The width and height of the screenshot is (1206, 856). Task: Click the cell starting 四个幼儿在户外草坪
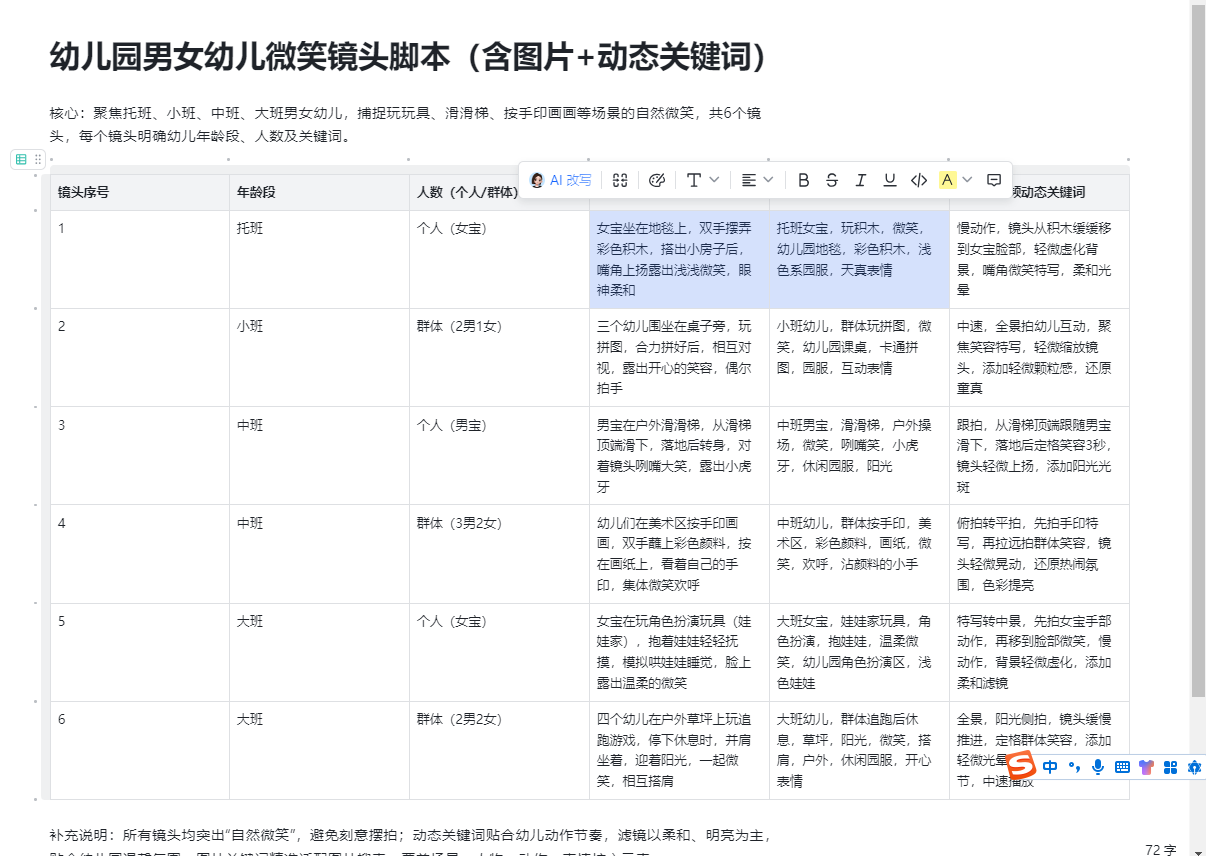click(680, 749)
